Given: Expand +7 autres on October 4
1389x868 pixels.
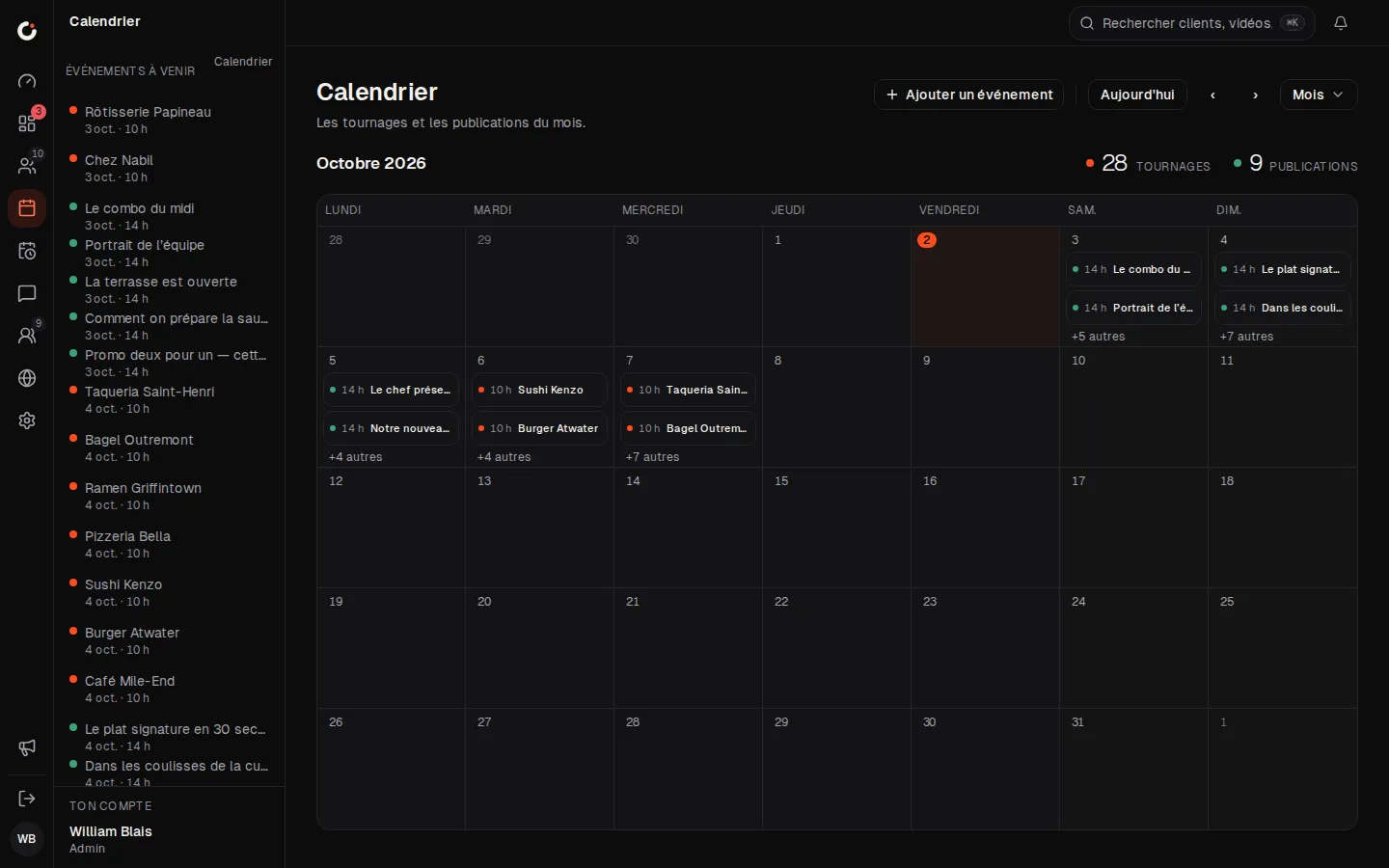Looking at the screenshot, I should coord(1246,337).
